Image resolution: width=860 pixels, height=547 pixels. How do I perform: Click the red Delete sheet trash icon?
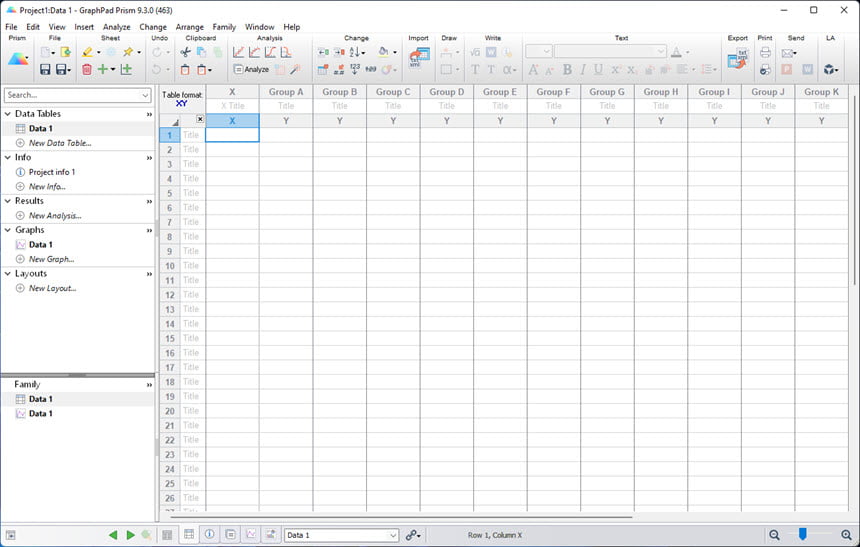click(87, 69)
